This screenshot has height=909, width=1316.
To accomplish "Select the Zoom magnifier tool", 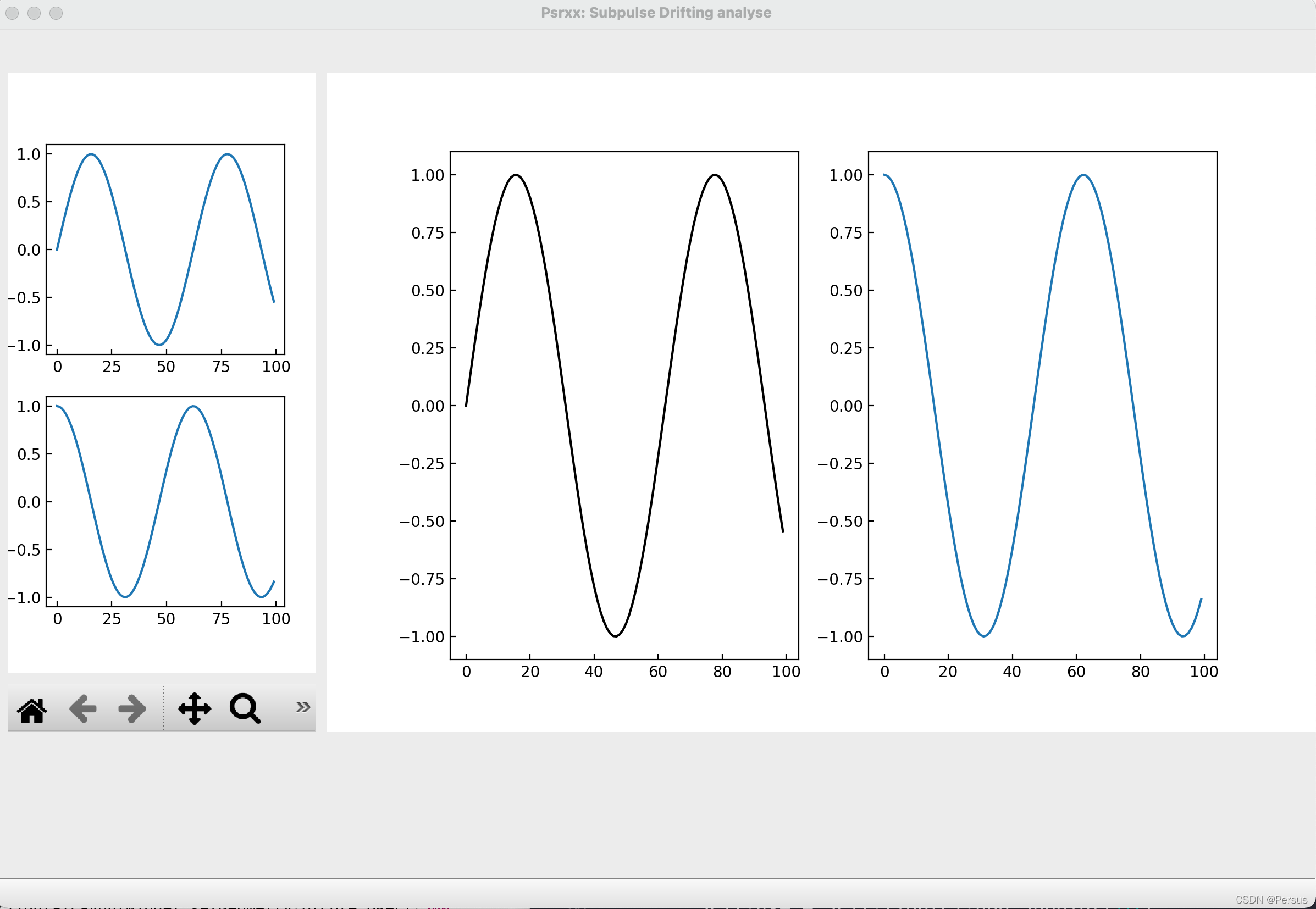I will pos(245,709).
